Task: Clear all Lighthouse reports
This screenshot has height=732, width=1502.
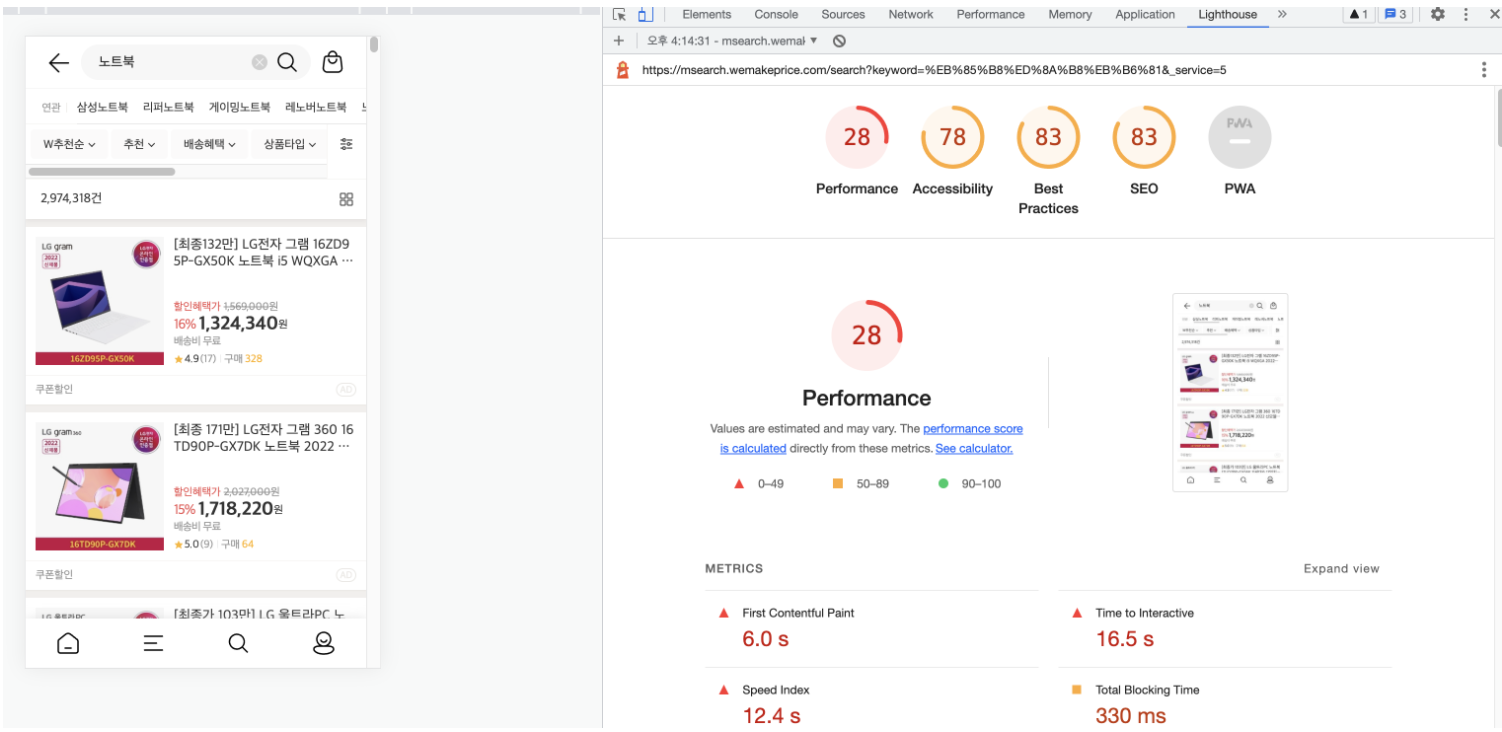Action: pyautogui.click(x=839, y=41)
